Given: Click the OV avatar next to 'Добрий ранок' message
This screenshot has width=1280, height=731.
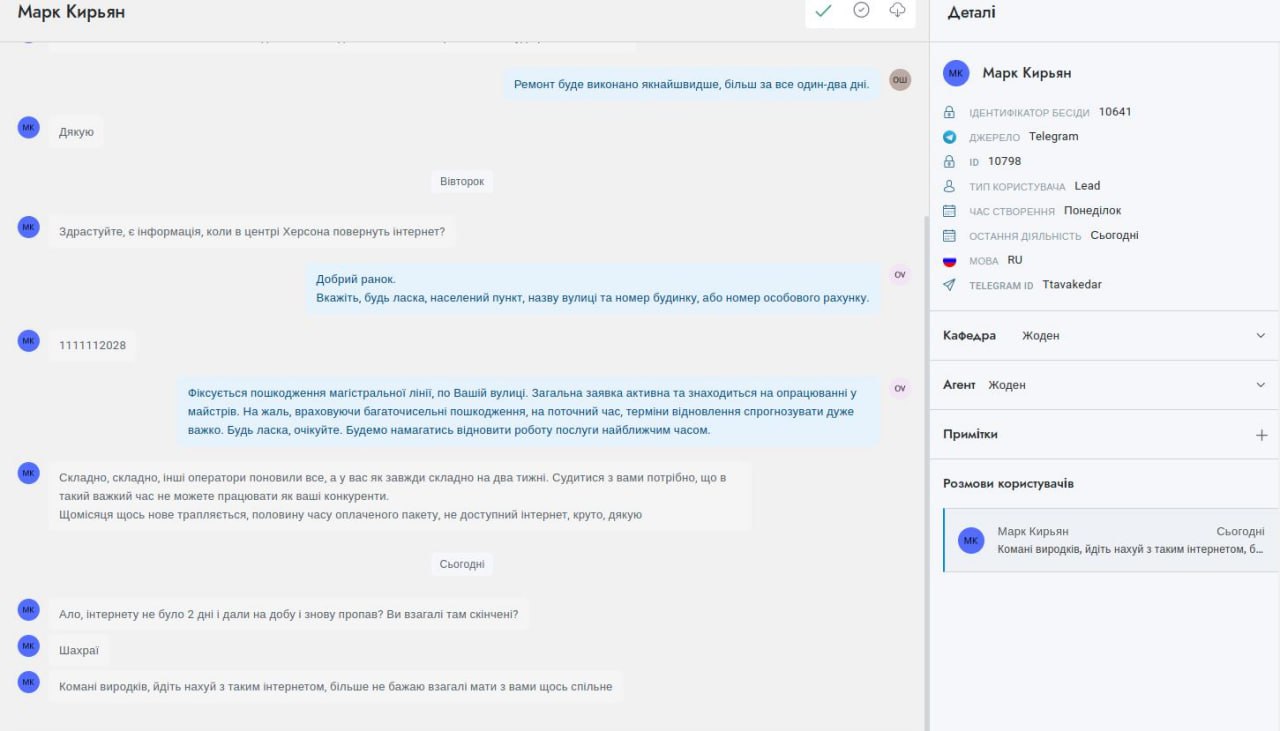Looking at the screenshot, I should (900, 274).
